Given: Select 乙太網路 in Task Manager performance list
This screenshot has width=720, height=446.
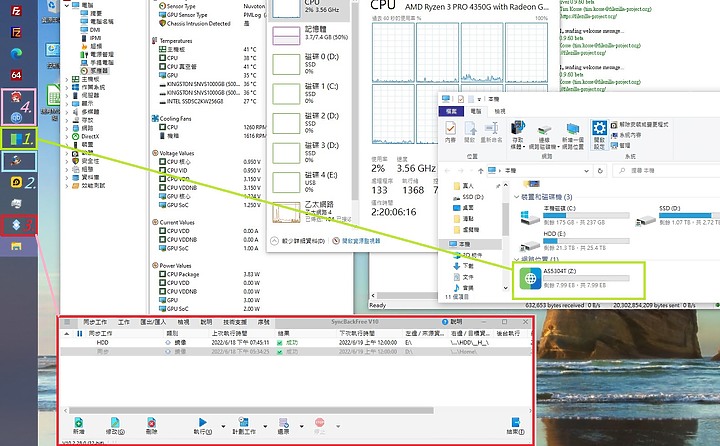Looking at the screenshot, I should (311, 212).
